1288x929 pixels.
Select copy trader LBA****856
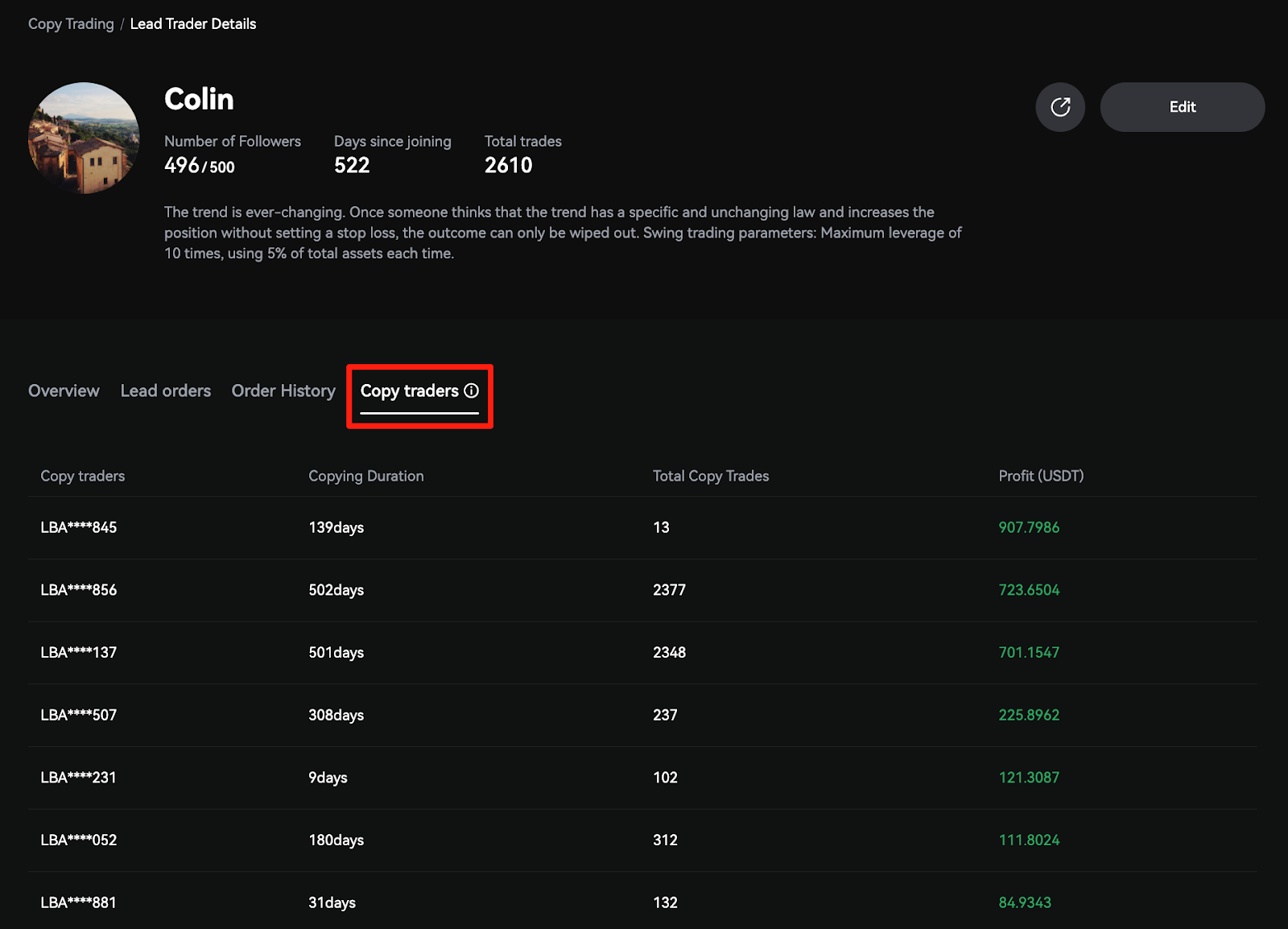(x=79, y=590)
